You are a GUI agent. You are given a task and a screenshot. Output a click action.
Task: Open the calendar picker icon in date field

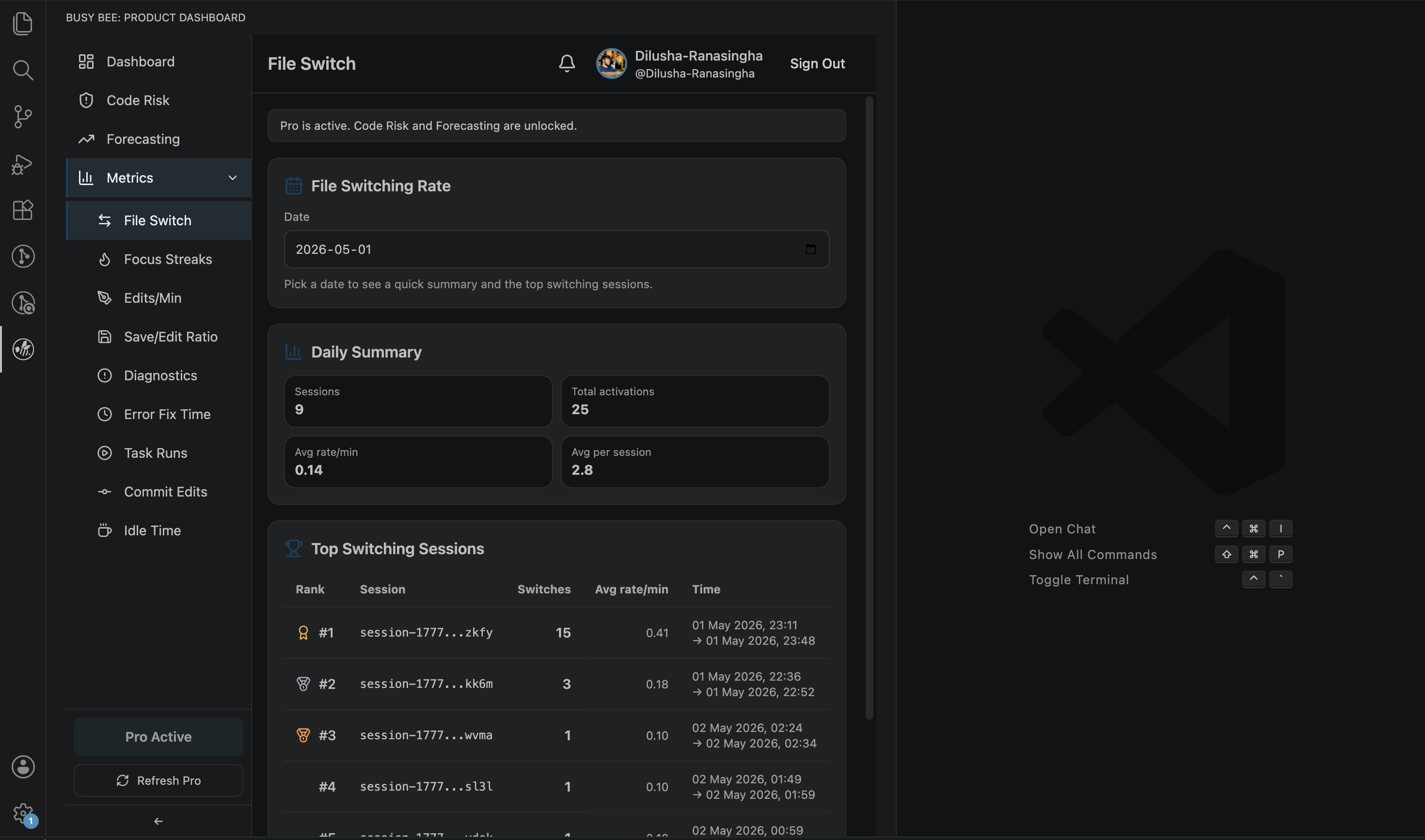coord(810,249)
